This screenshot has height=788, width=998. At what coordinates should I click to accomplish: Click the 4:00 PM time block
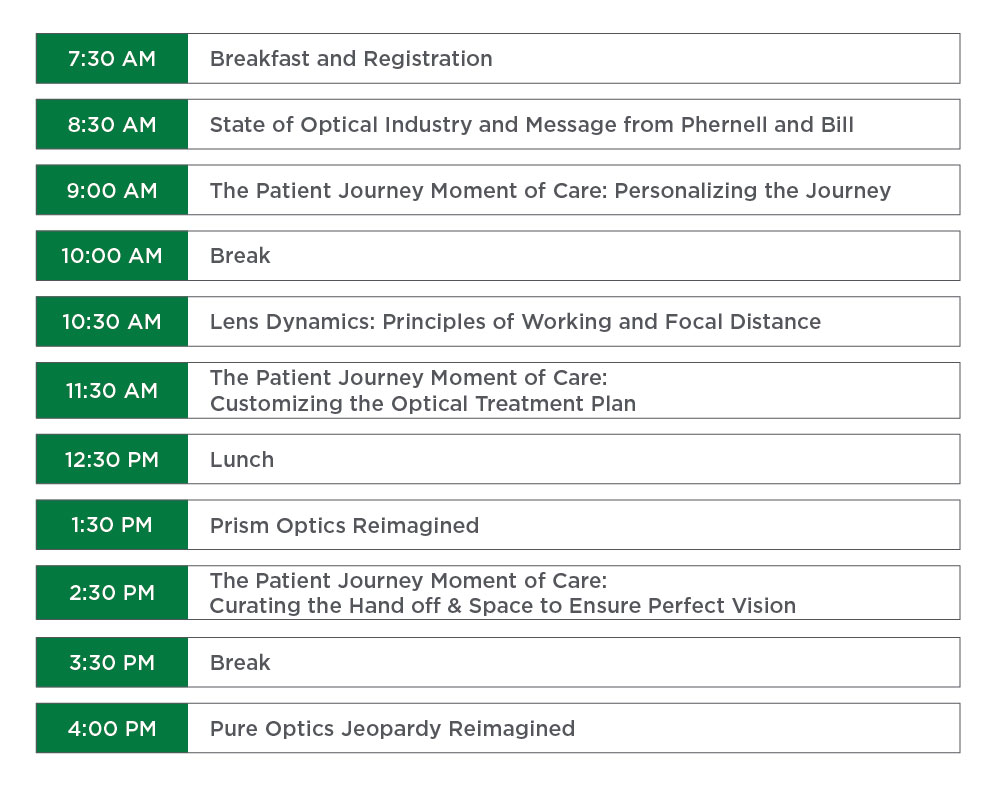[112, 728]
